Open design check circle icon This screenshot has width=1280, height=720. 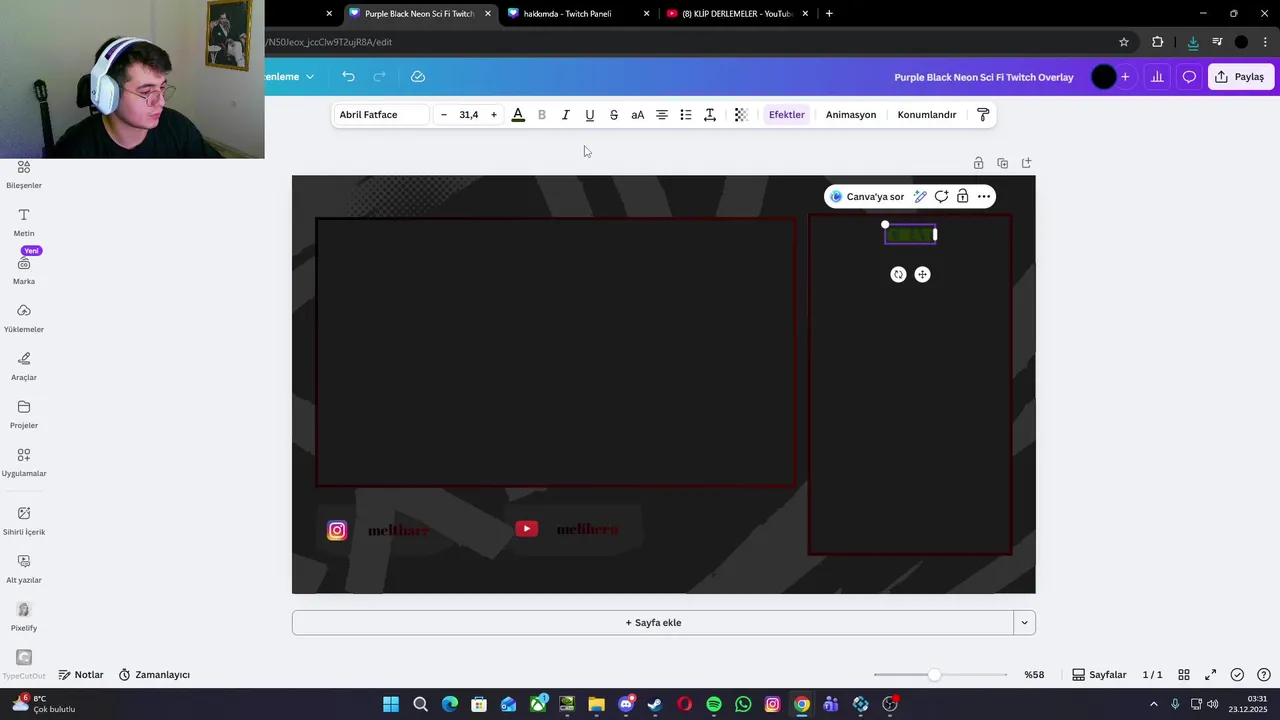tap(1237, 675)
